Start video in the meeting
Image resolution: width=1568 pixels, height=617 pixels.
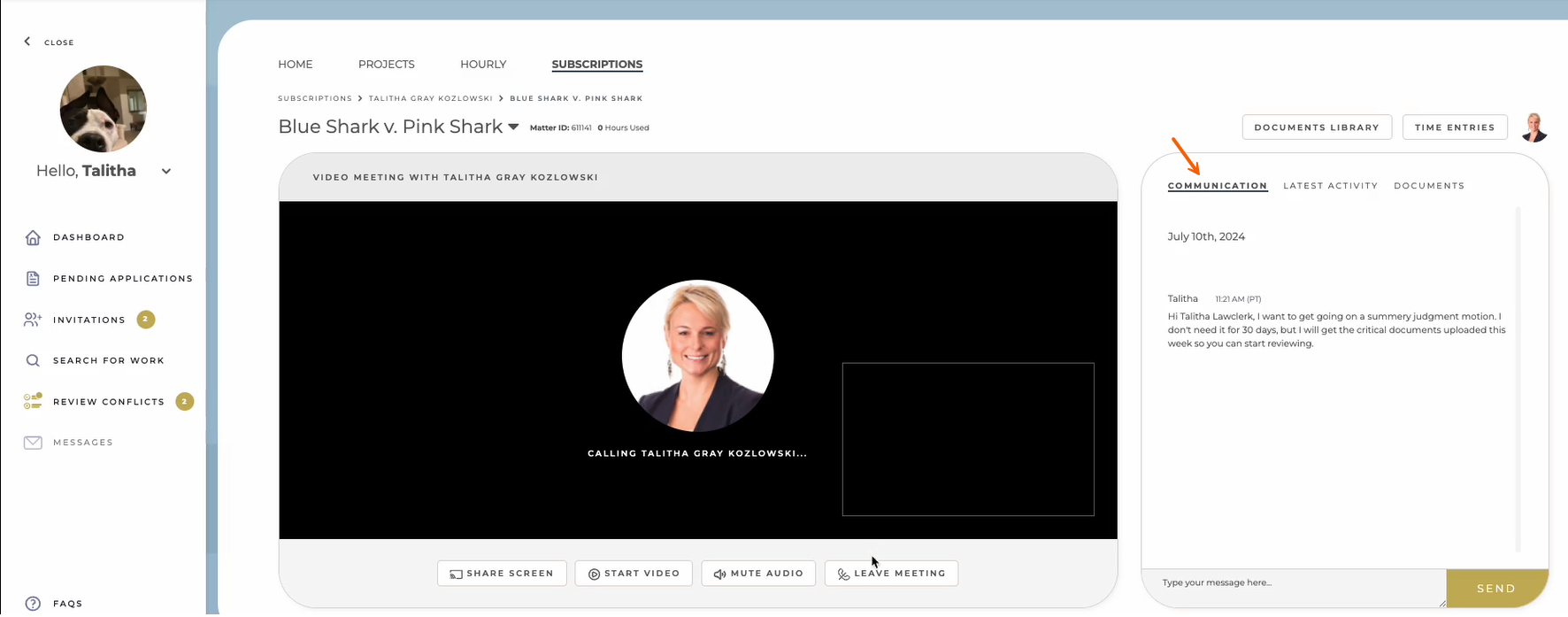(634, 574)
